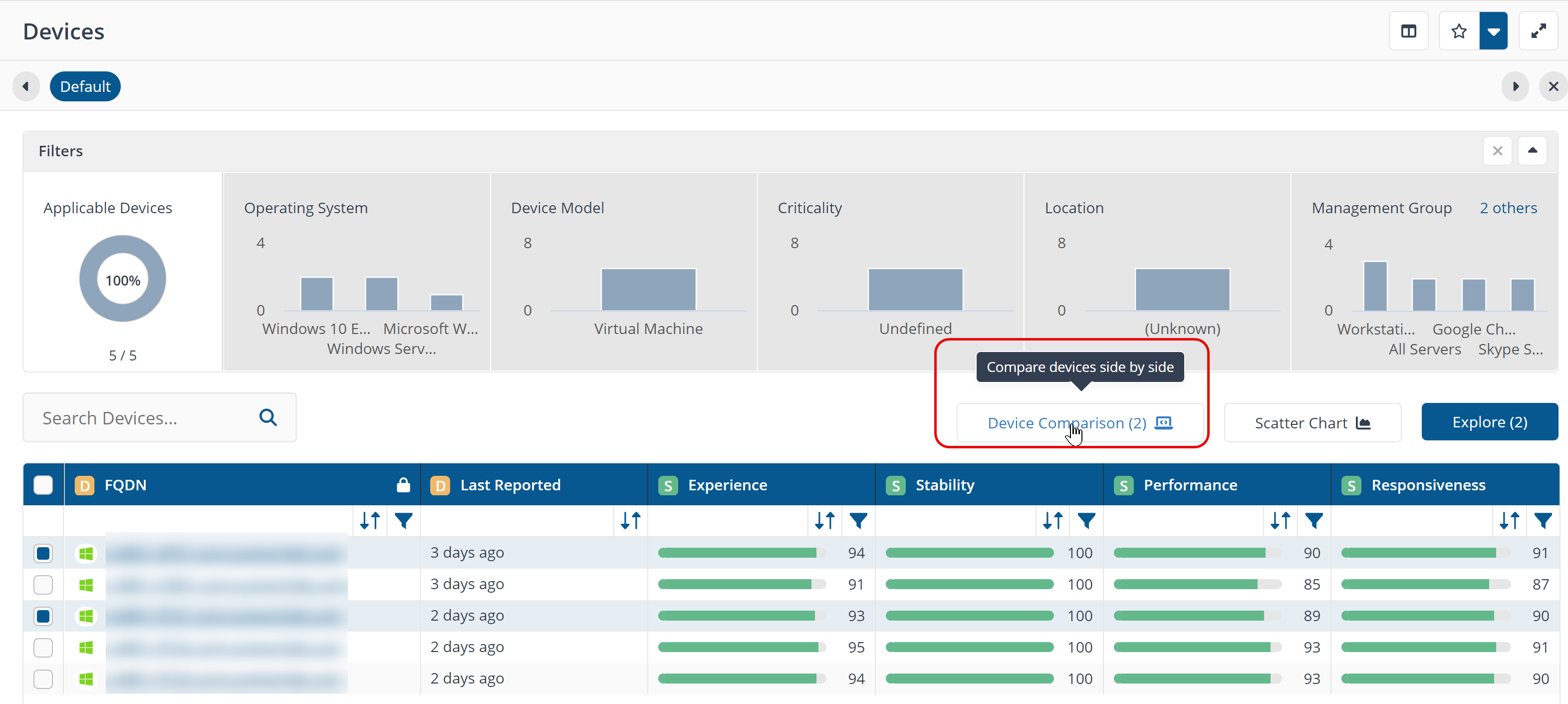Open 2 others in Management Group
The width and height of the screenshot is (1568, 704).
tap(1508, 208)
